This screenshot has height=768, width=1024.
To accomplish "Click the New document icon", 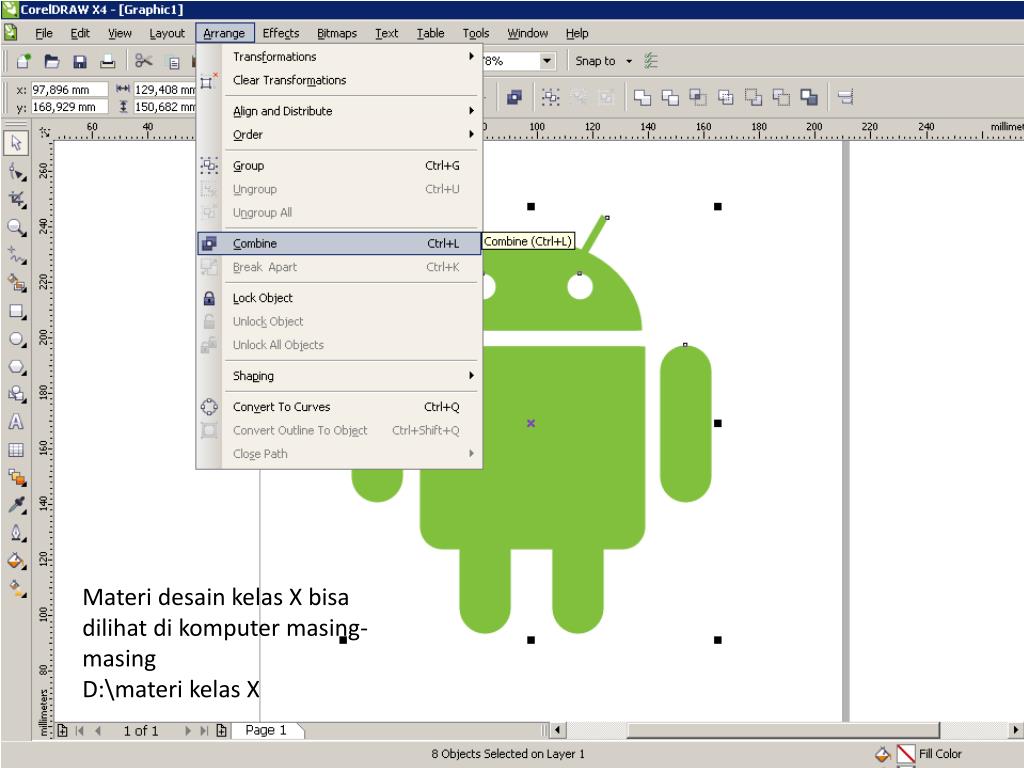I will 24,61.
